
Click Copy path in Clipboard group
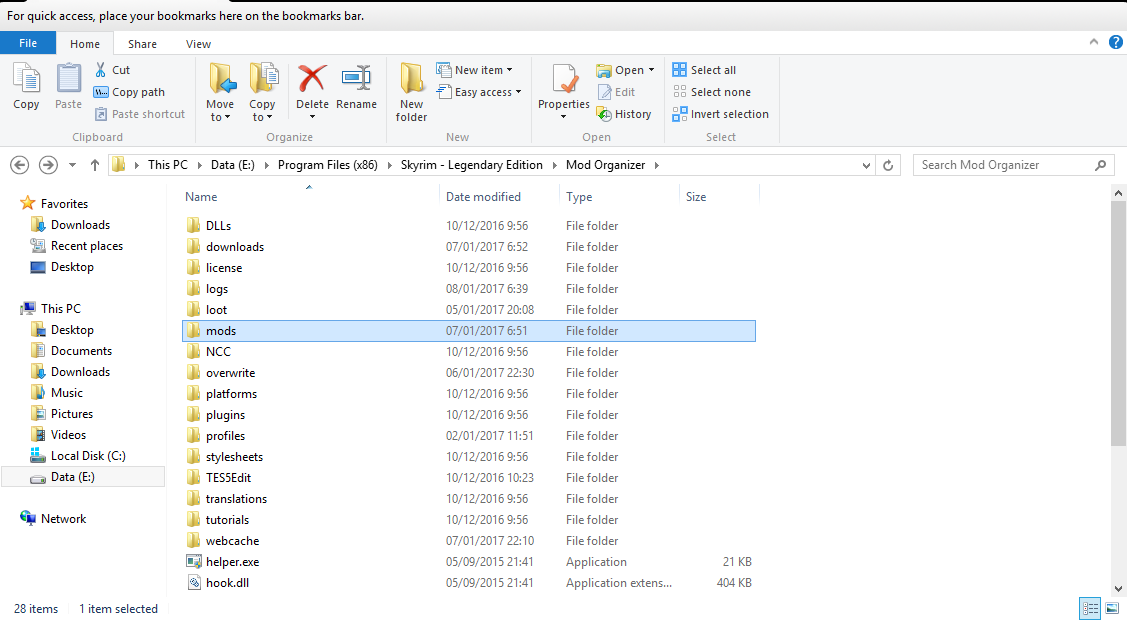pos(130,92)
